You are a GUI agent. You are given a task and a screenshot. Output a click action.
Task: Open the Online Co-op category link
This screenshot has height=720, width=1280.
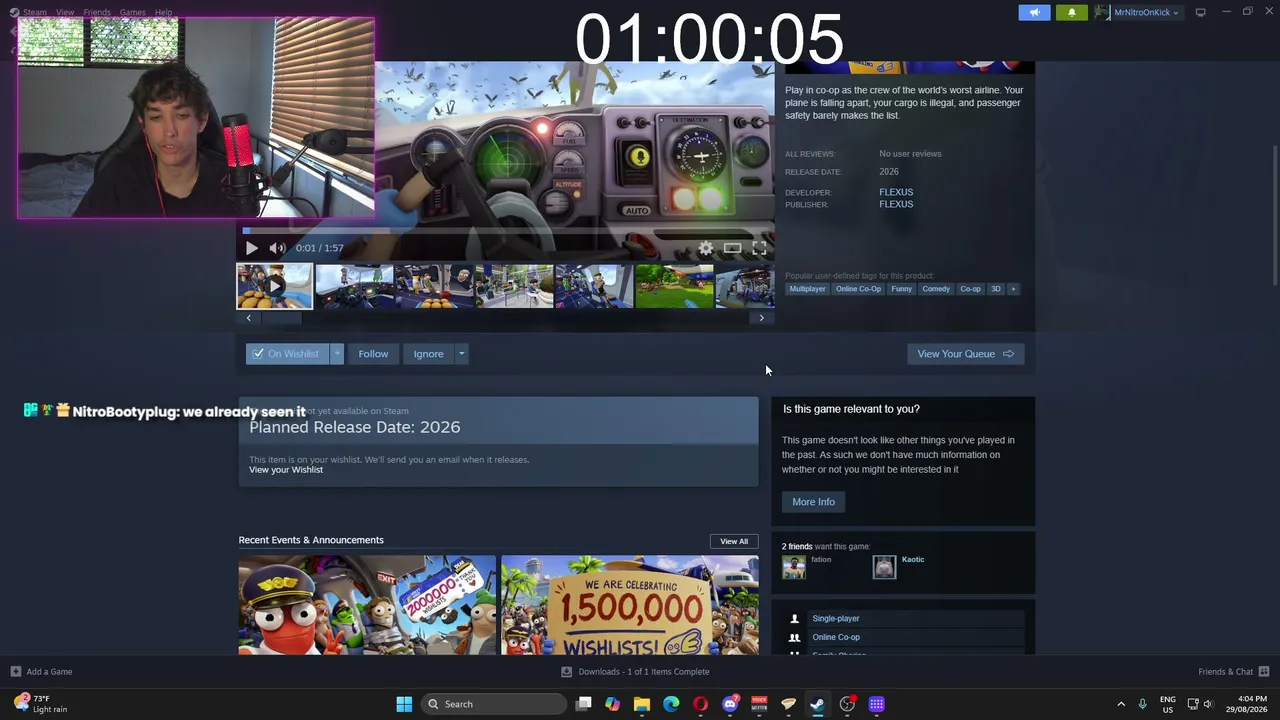pyautogui.click(x=835, y=637)
